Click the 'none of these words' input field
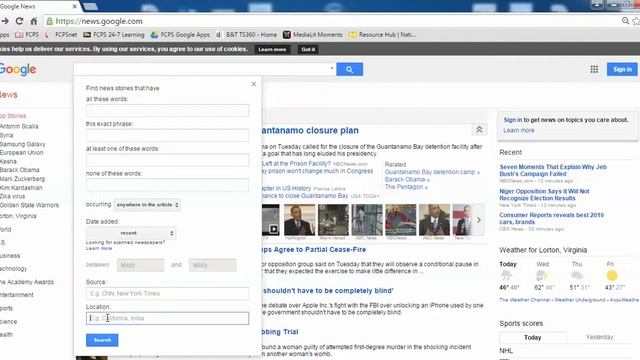 (x=167, y=185)
